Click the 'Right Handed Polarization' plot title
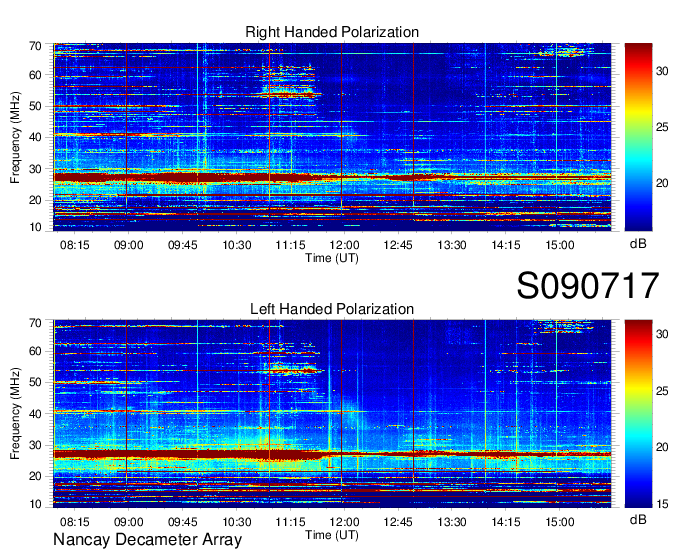The height and width of the screenshot is (552, 680). (x=332, y=32)
